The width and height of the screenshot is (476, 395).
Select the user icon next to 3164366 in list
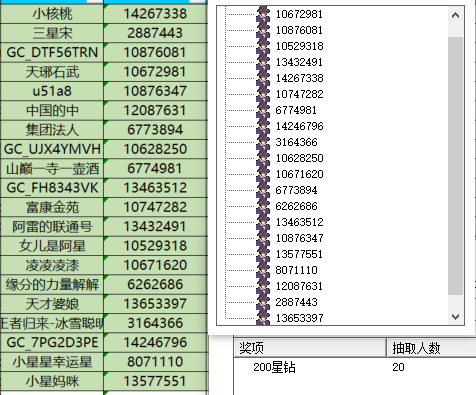pos(263,142)
